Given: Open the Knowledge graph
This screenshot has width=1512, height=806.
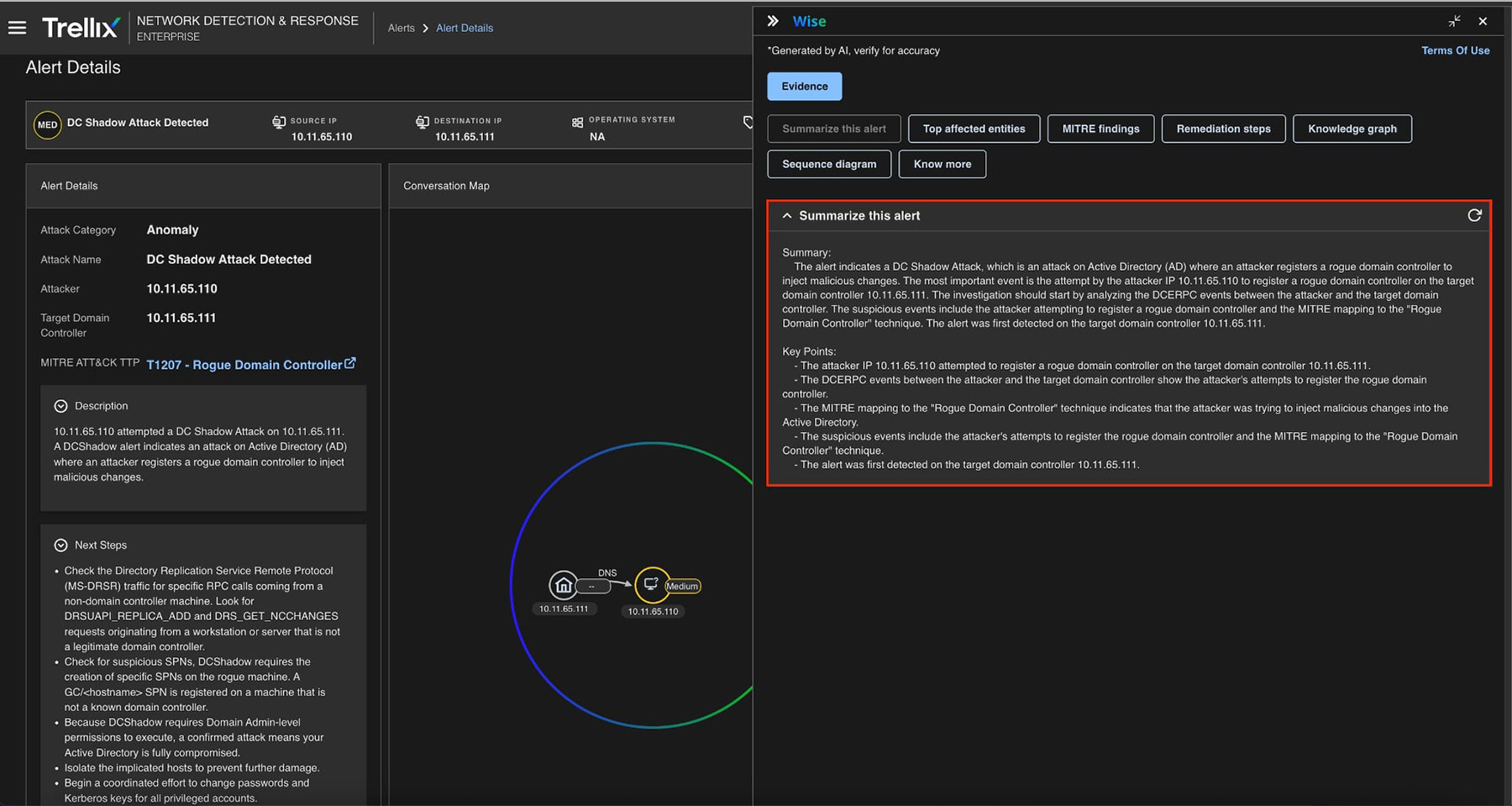Looking at the screenshot, I should tap(1352, 129).
